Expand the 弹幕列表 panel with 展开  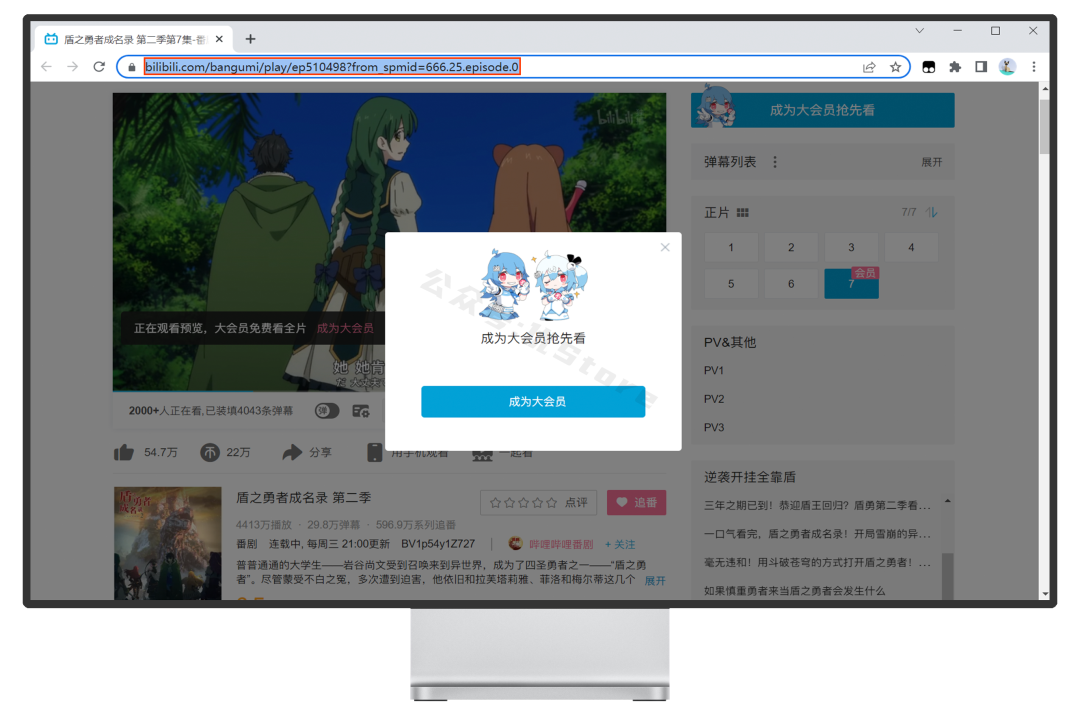931,163
